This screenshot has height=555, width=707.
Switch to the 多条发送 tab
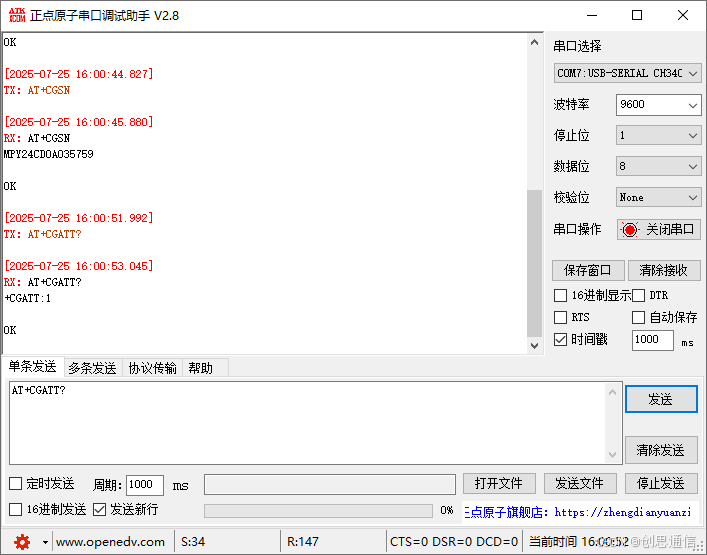tap(92, 368)
